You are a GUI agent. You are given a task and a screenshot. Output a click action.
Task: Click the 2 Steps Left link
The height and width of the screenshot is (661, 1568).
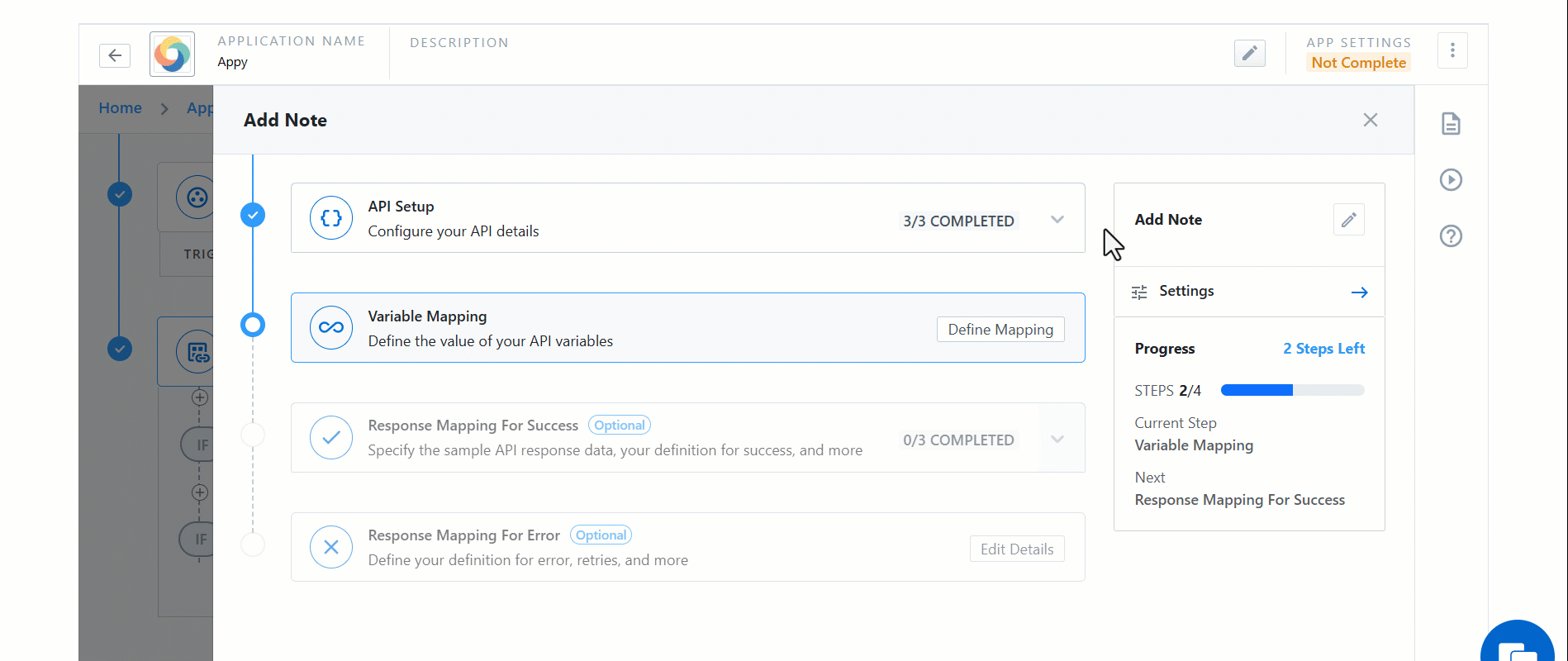[1323, 349]
